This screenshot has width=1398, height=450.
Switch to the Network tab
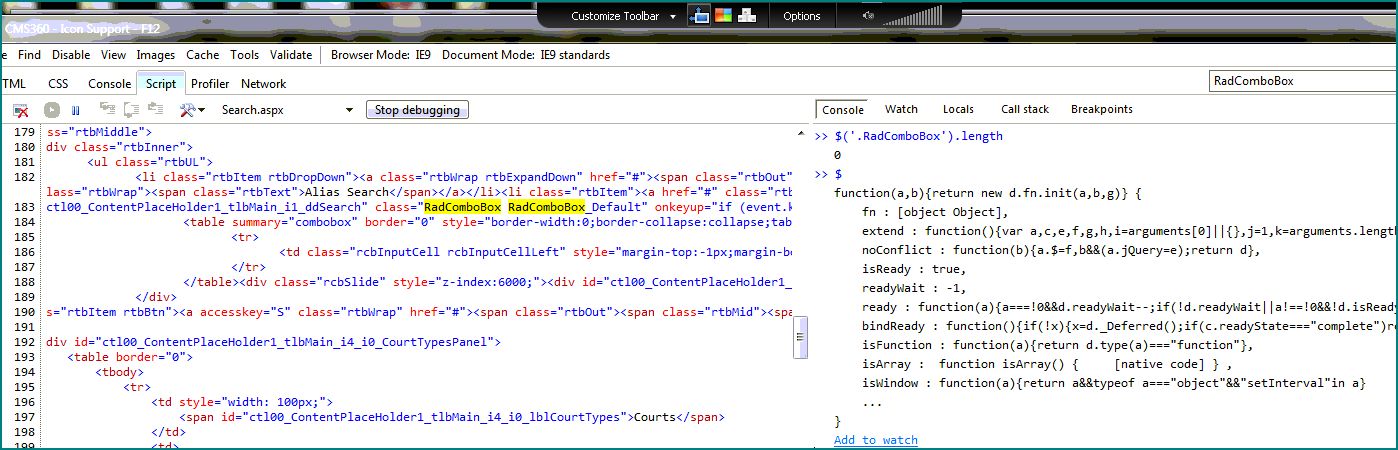[263, 84]
